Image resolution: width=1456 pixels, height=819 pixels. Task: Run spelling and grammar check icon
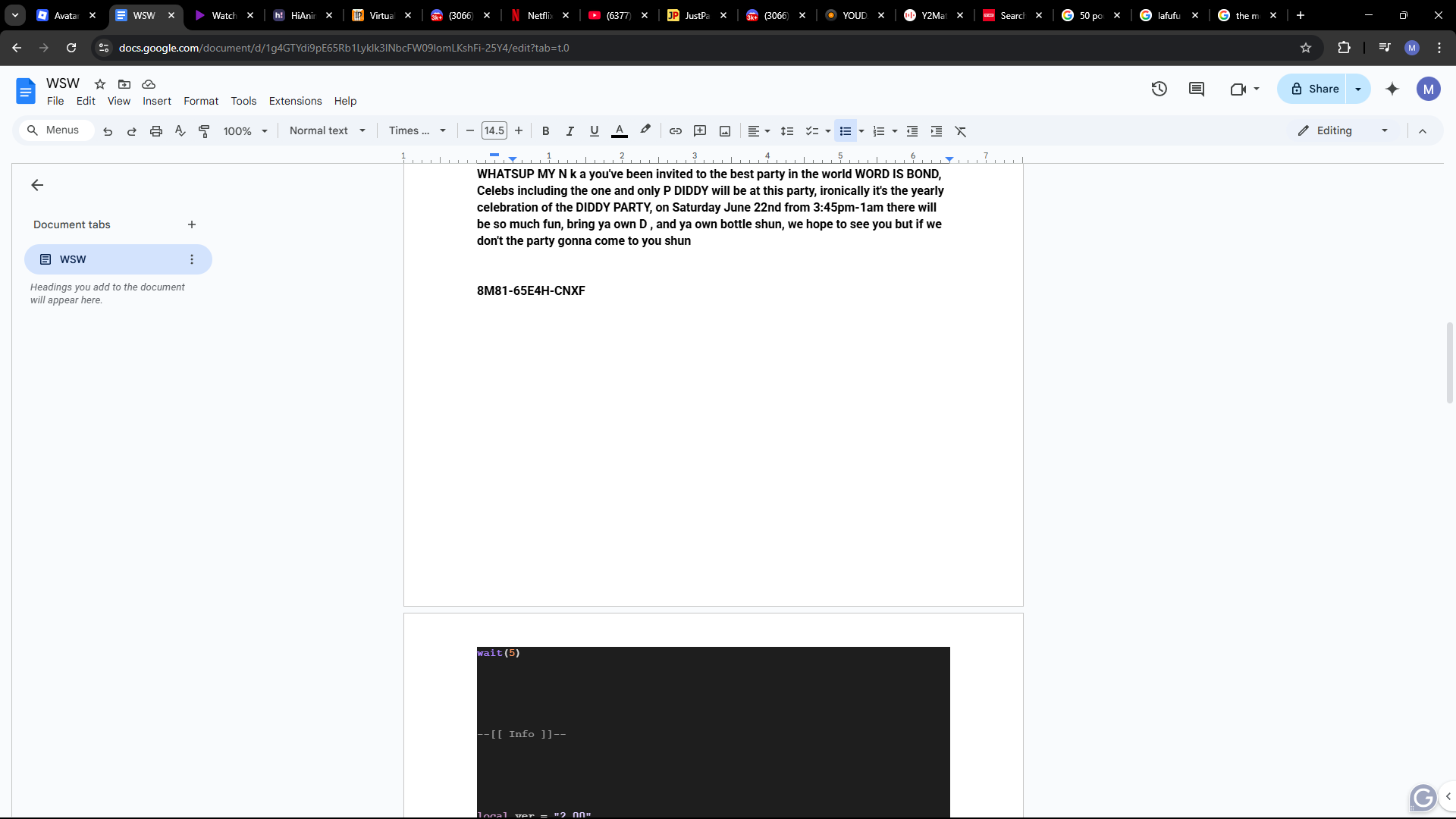coord(180,131)
